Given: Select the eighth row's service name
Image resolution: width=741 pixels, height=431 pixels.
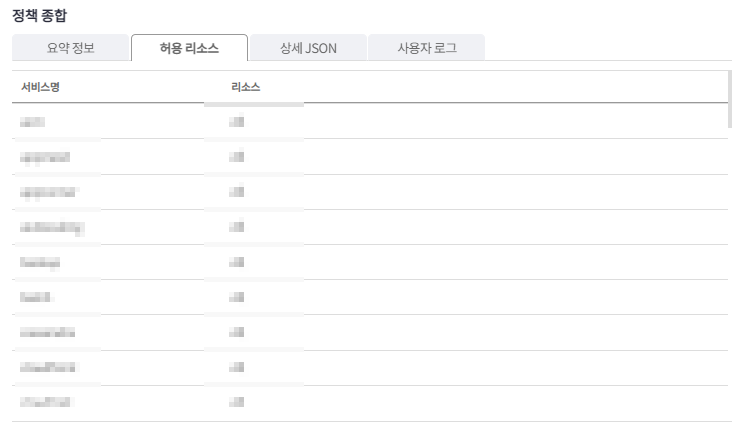Looking at the screenshot, I should (47, 367).
